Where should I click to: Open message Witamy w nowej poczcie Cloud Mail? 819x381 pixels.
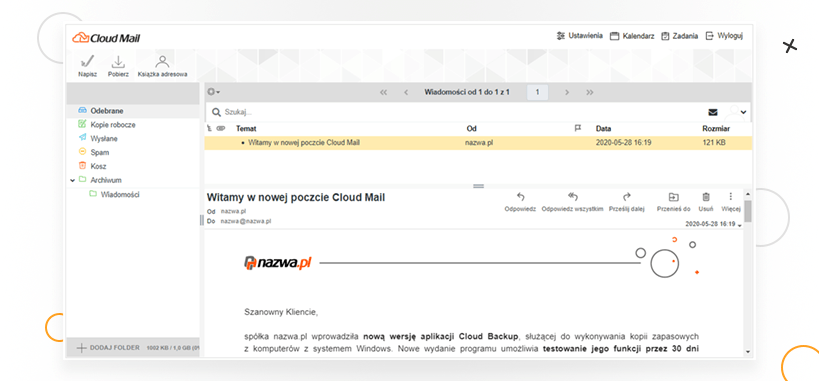[303, 142]
